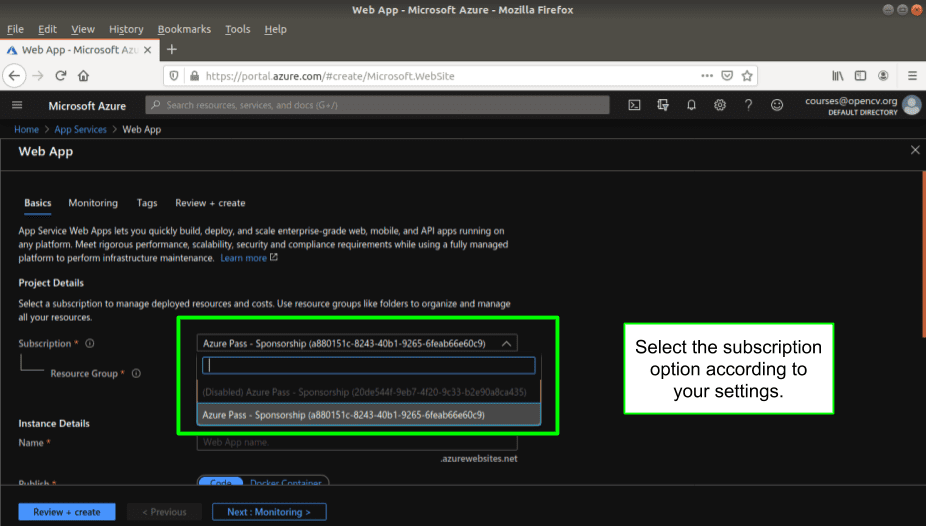This screenshot has height=526, width=927.
Task: Open the Firefox account icon in toolbar
Action: pyautogui.click(x=883, y=76)
